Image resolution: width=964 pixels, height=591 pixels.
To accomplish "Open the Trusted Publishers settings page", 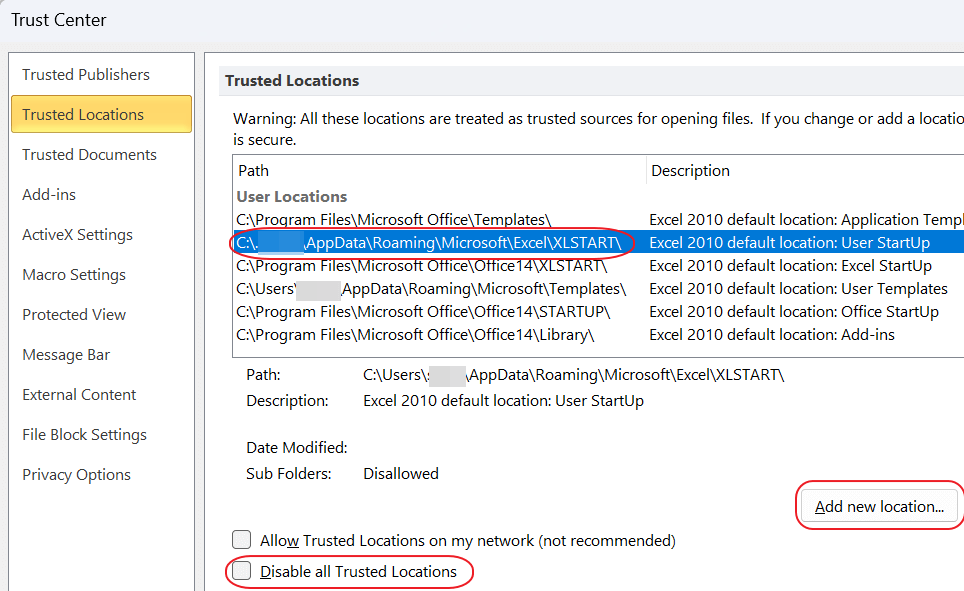I will [x=85, y=74].
